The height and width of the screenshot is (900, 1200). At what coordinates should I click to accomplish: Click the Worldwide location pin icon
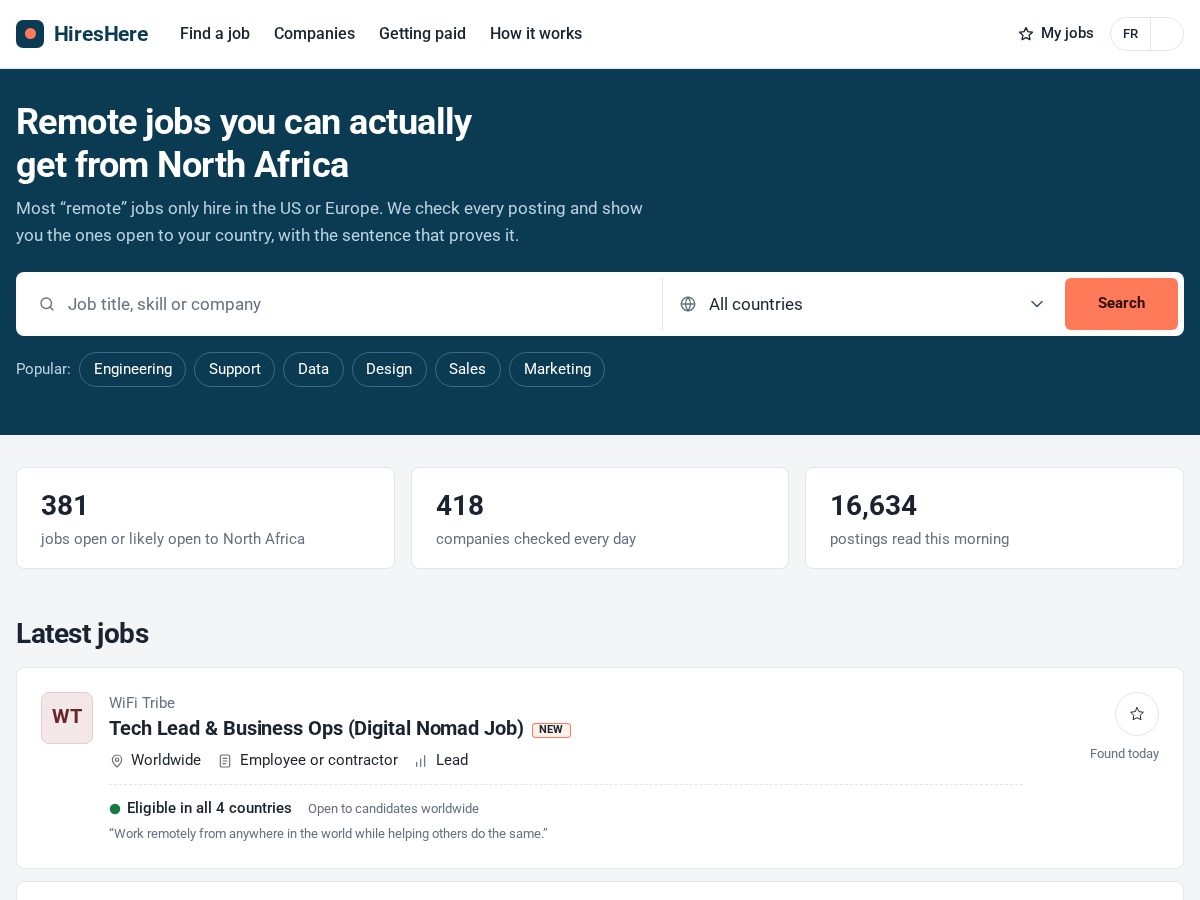117,761
